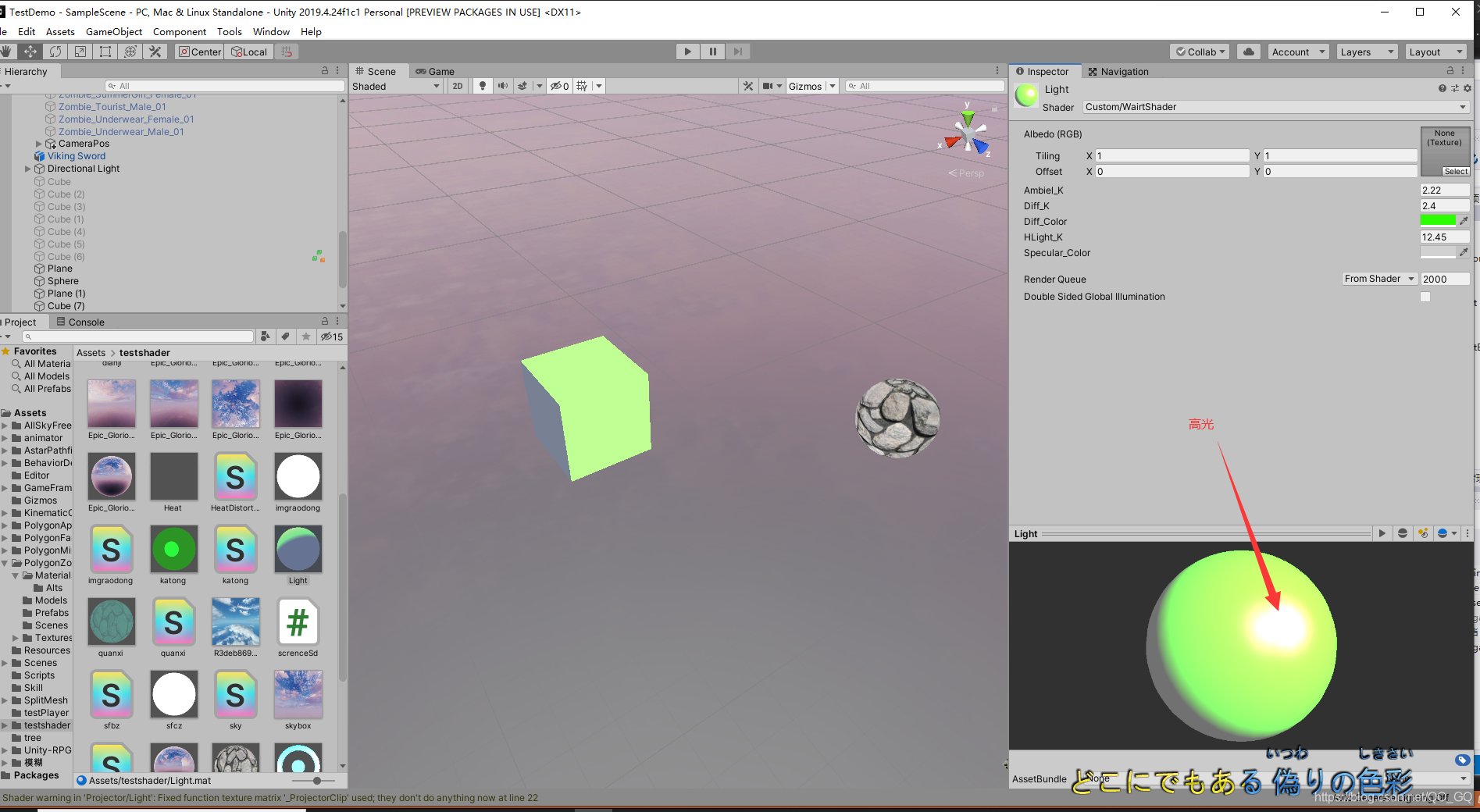Switch to the Navigation tab
The height and width of the screenshot is (812, 1480).
pos(1118,71)
